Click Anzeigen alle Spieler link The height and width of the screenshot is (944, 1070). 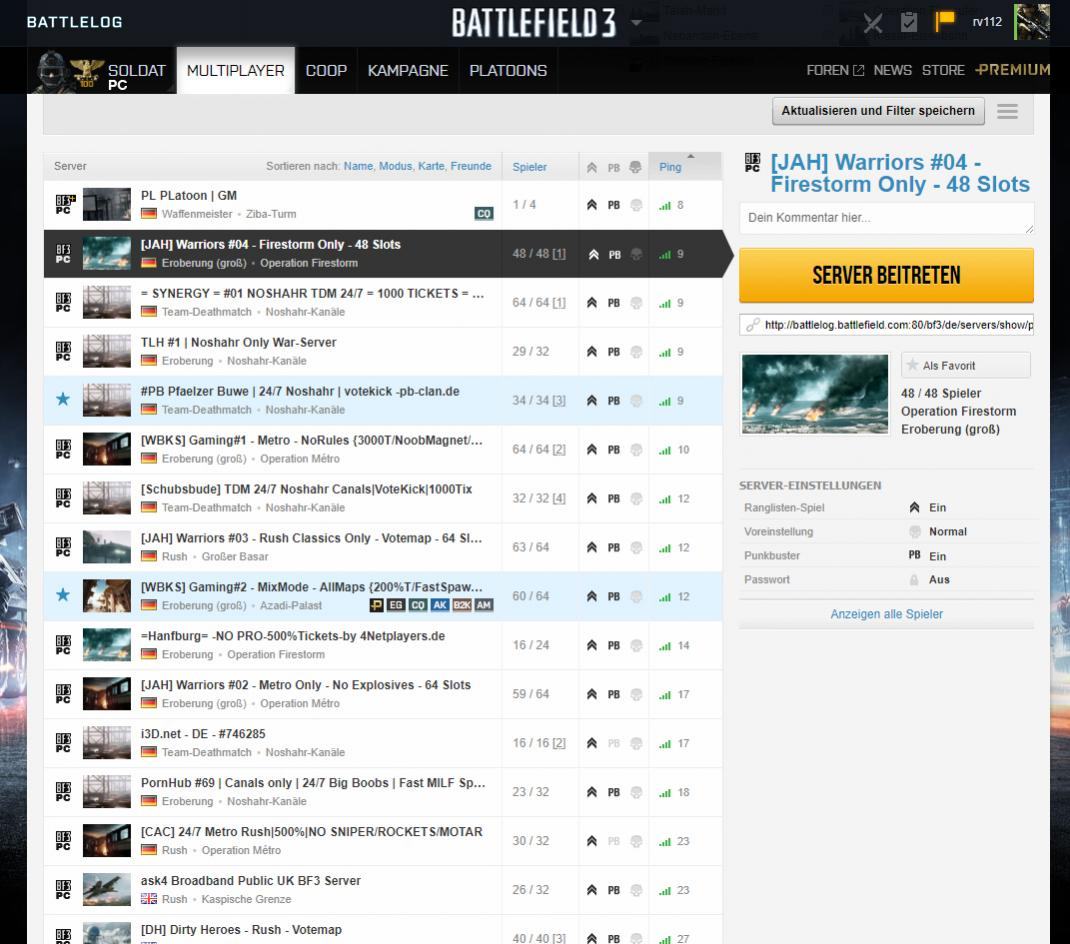[886, 614]
